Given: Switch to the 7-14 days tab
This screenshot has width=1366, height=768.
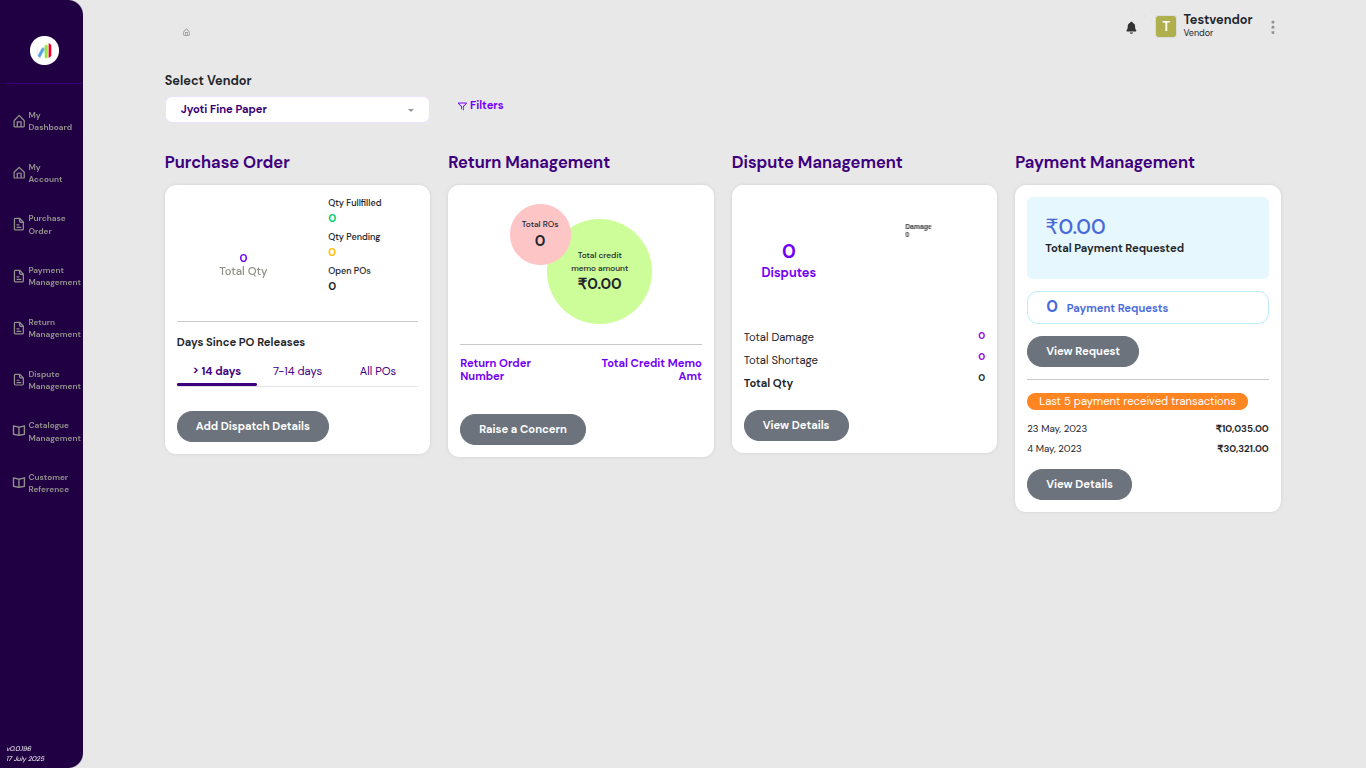Looking at the screenshot, I should [x=297, y=371].
